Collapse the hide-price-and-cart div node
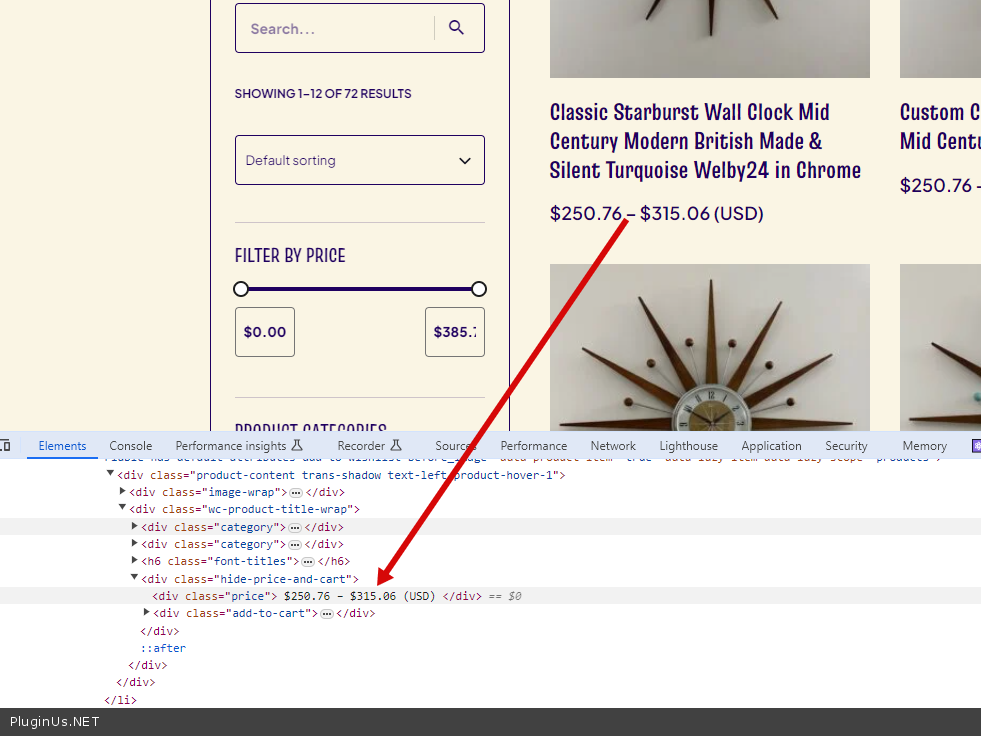The width and height of the screenshot is (981, 736). 135,579
